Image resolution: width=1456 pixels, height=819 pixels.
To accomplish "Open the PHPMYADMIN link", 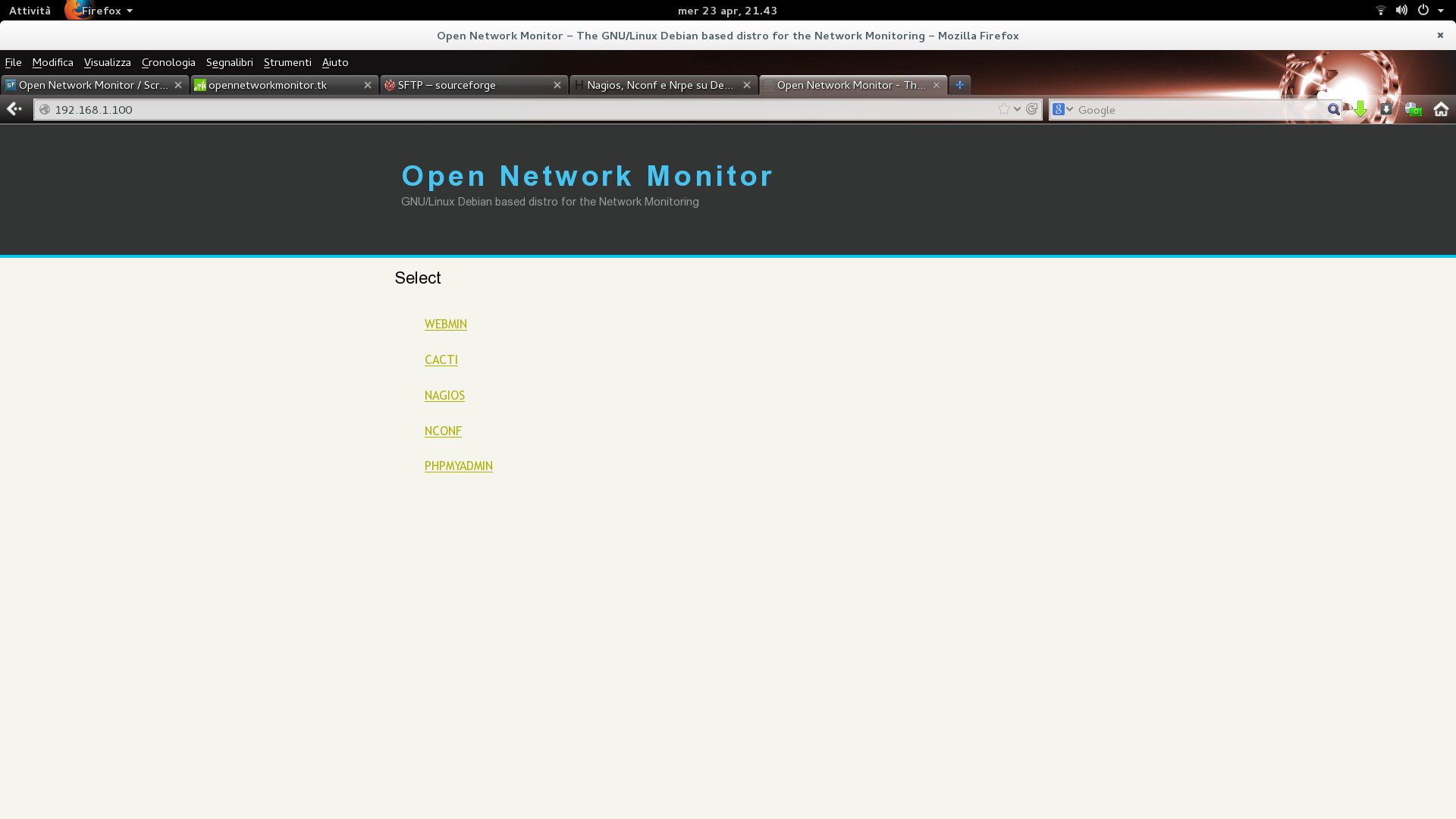I will (x=458, y=466).
